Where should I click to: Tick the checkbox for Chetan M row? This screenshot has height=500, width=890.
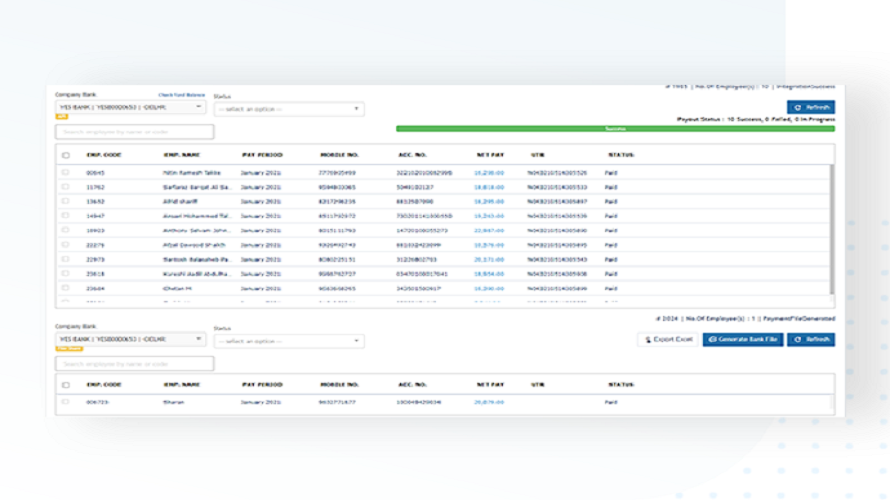[x=66, y=288]
